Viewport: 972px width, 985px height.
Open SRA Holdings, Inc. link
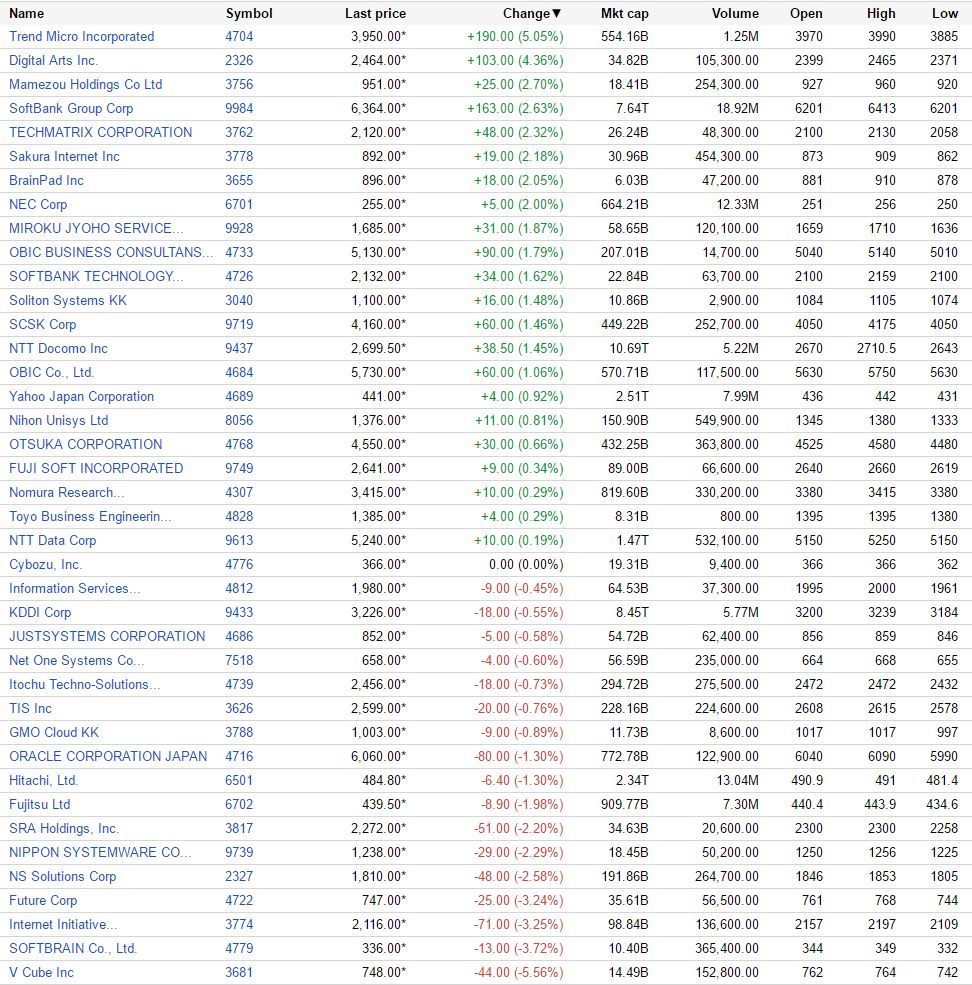tap(64, 828)
